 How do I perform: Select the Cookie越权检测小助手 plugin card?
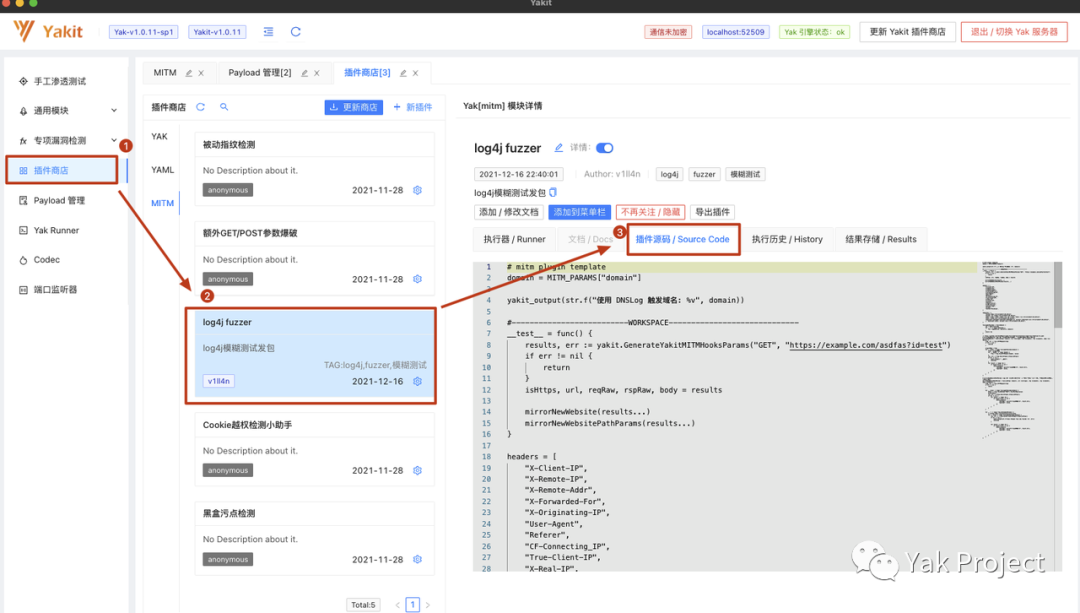click(314, 449)
